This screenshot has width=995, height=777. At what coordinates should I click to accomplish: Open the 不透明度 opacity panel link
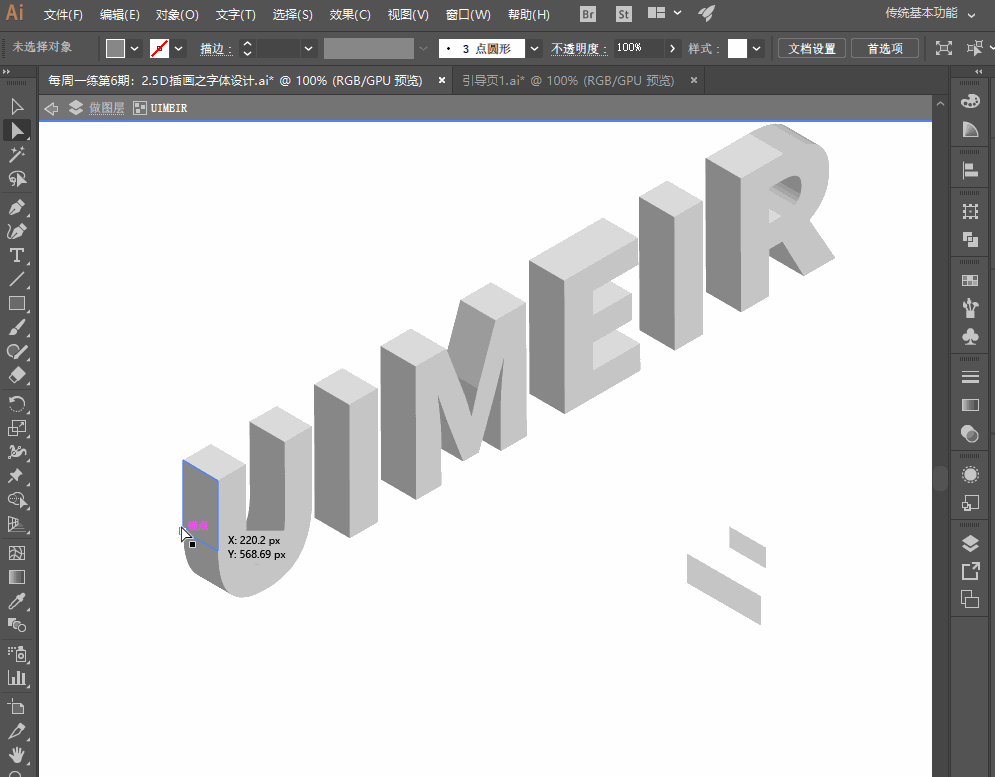click(x=578, y=48)
